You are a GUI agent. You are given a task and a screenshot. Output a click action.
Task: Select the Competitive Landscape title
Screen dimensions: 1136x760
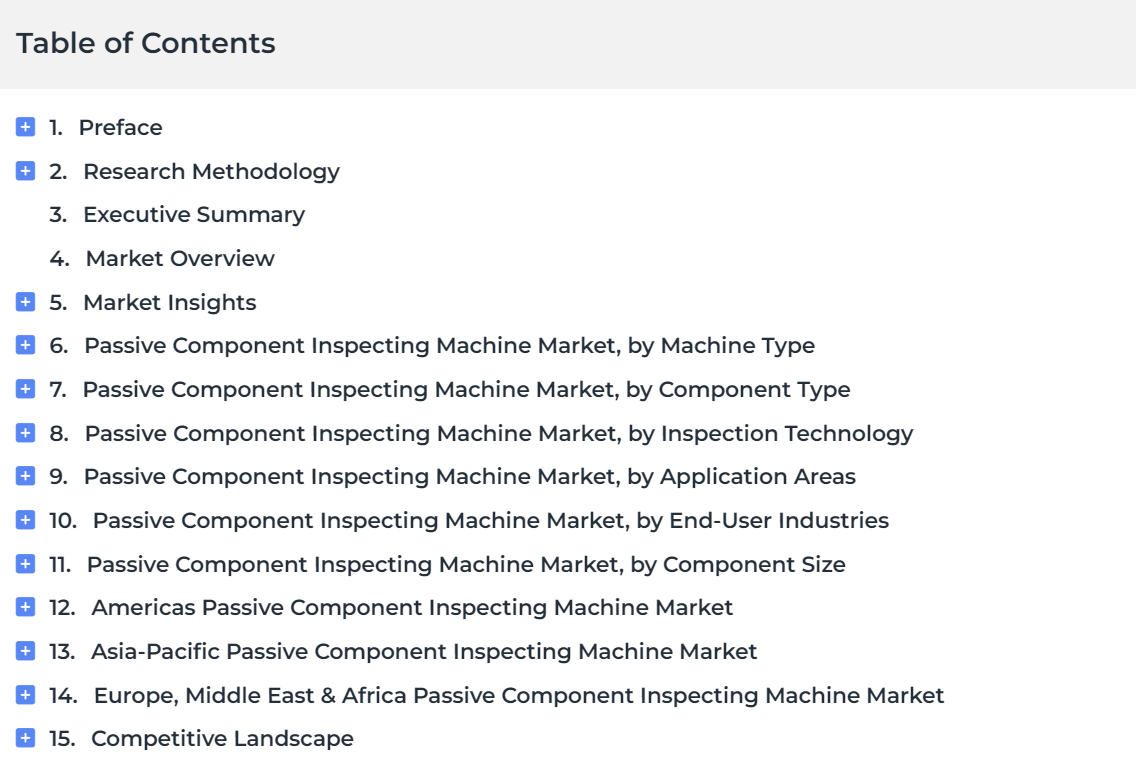[x=222, y=739]
